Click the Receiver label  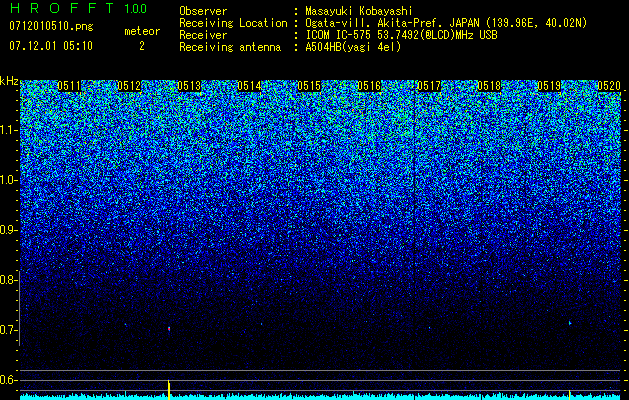203,35
